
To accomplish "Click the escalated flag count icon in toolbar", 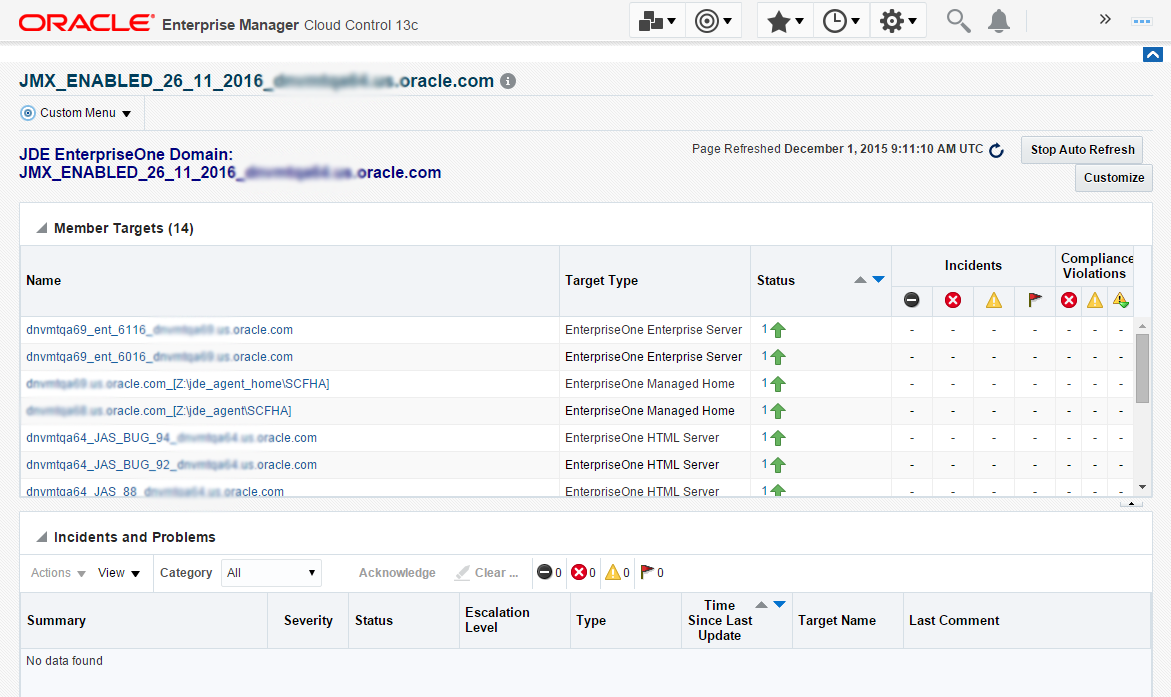I will [x=647, y=572].
